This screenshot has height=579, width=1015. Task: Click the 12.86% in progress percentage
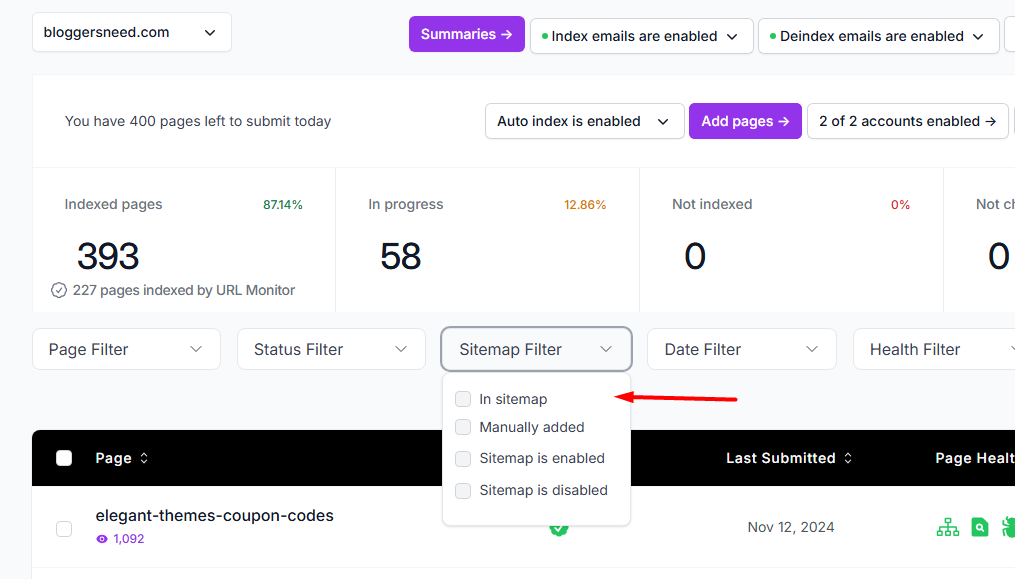click(x=585, y=205)
